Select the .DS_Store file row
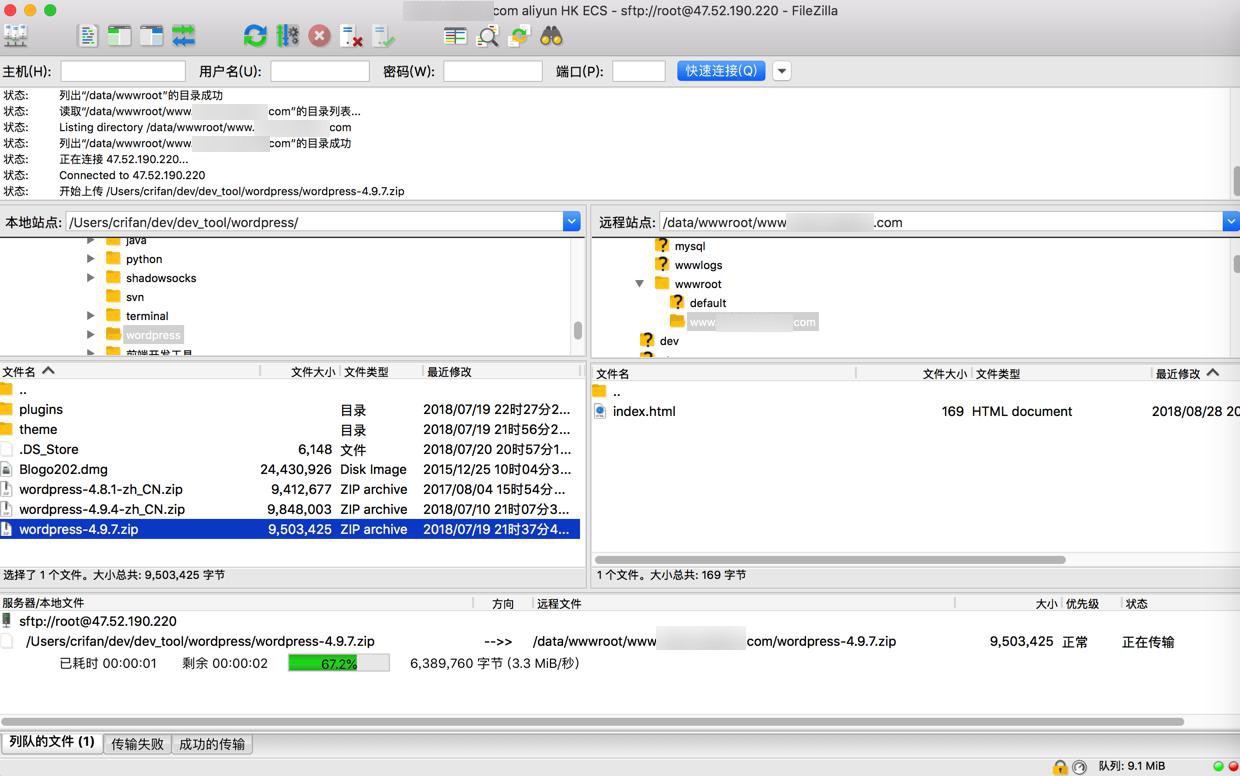 [x=290, y=449]
